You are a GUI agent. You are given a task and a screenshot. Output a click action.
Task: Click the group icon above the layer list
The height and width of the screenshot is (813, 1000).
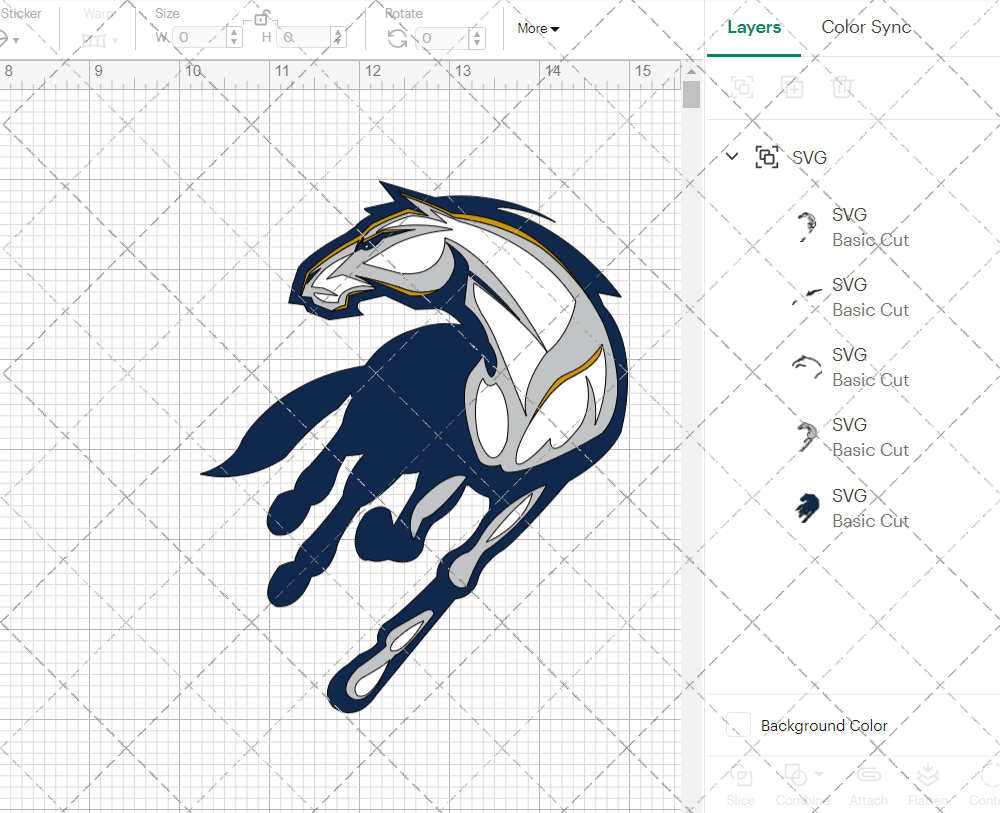click(742, 87)
